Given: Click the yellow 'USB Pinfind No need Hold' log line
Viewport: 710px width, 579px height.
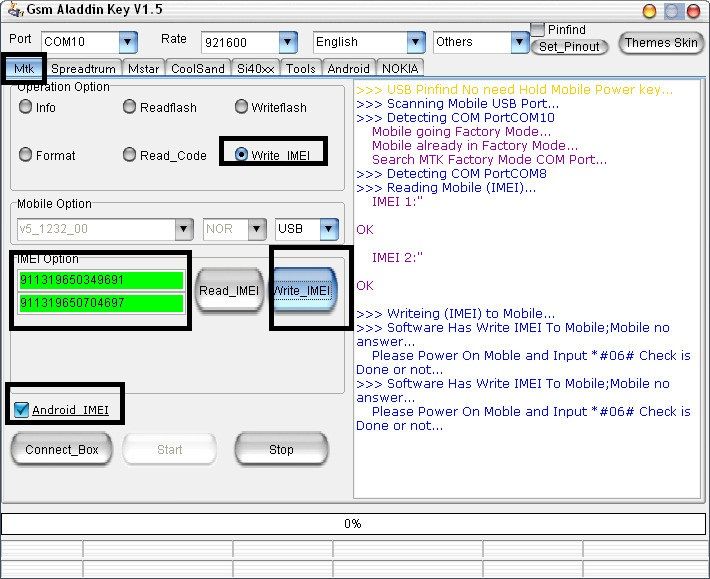Looking at the screenshot, I should 514,90.
